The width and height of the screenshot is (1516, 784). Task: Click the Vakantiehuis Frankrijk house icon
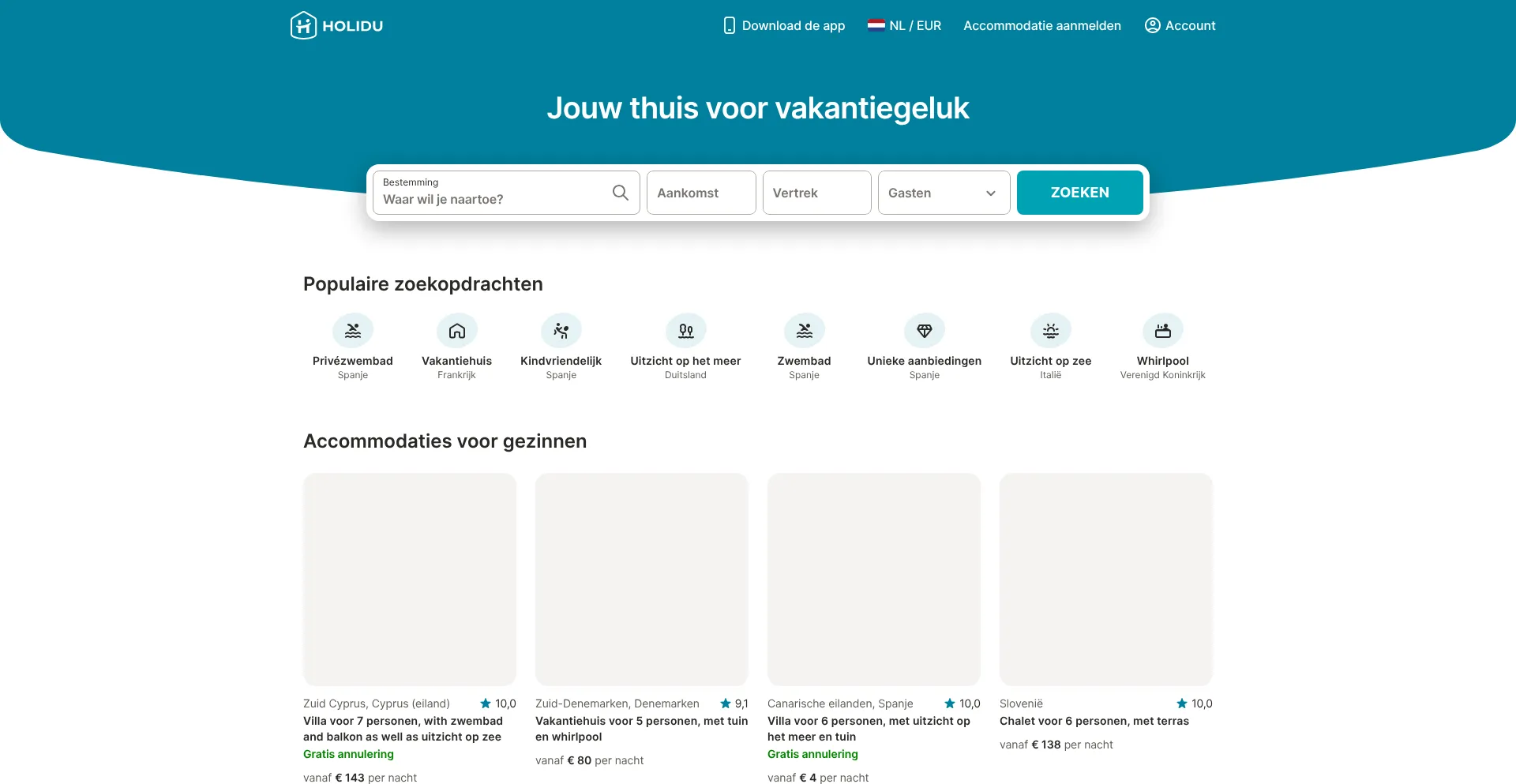point(456,330)
